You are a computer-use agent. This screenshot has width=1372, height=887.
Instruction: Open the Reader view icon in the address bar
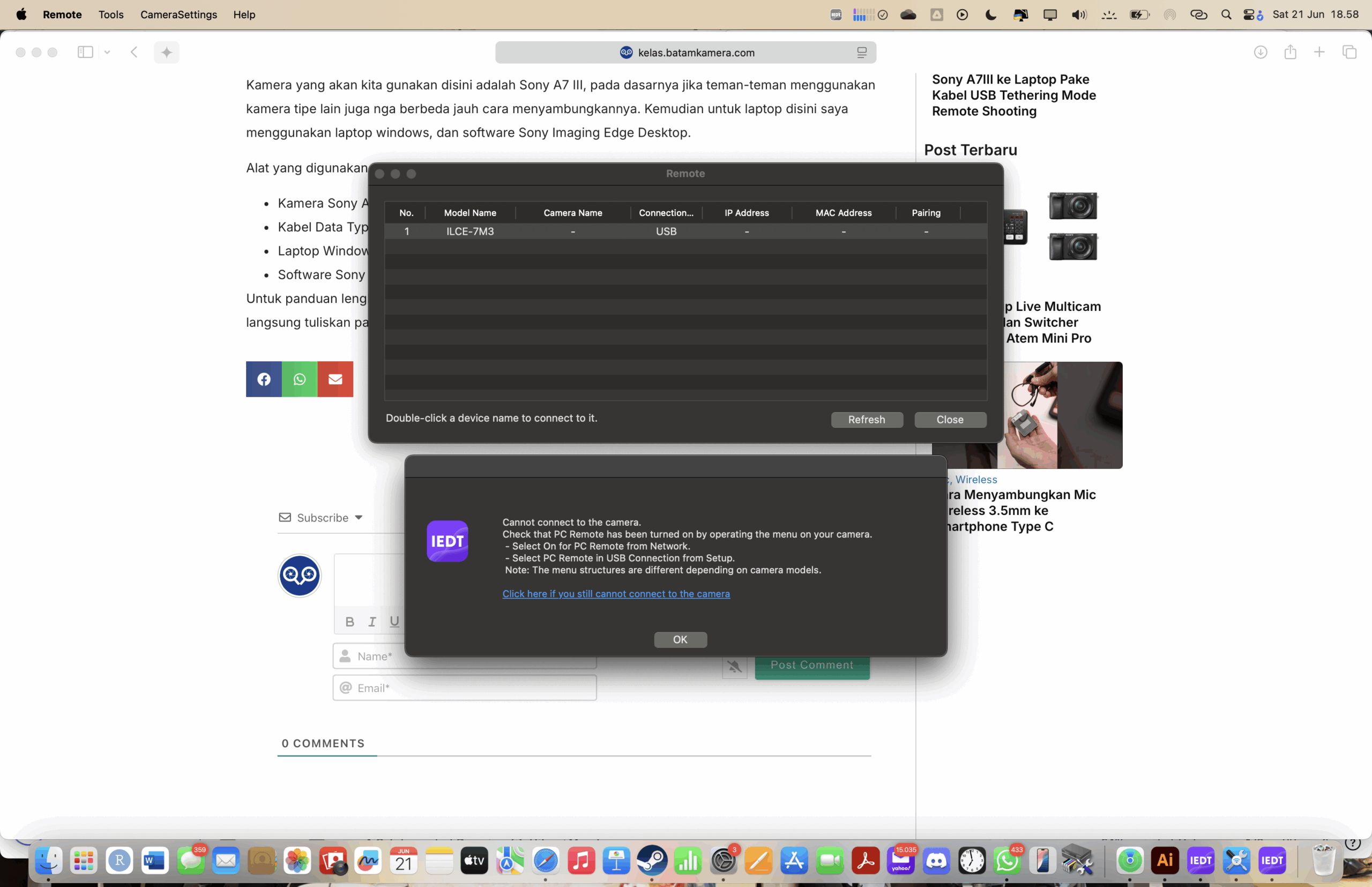click(x=862, y=53)
